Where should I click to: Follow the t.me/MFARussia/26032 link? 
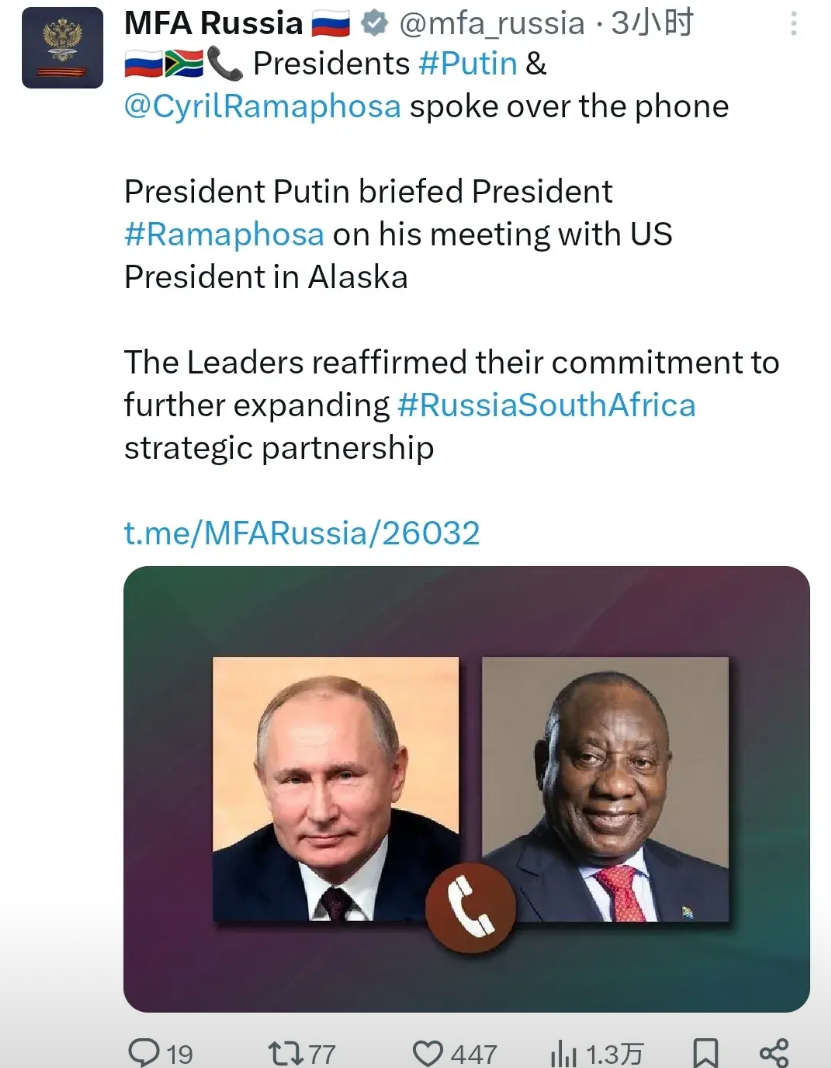(302, 532)
